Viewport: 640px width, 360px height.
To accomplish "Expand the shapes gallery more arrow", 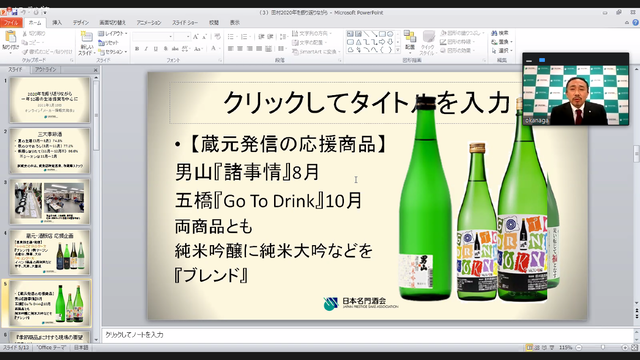I will (398, 50).
